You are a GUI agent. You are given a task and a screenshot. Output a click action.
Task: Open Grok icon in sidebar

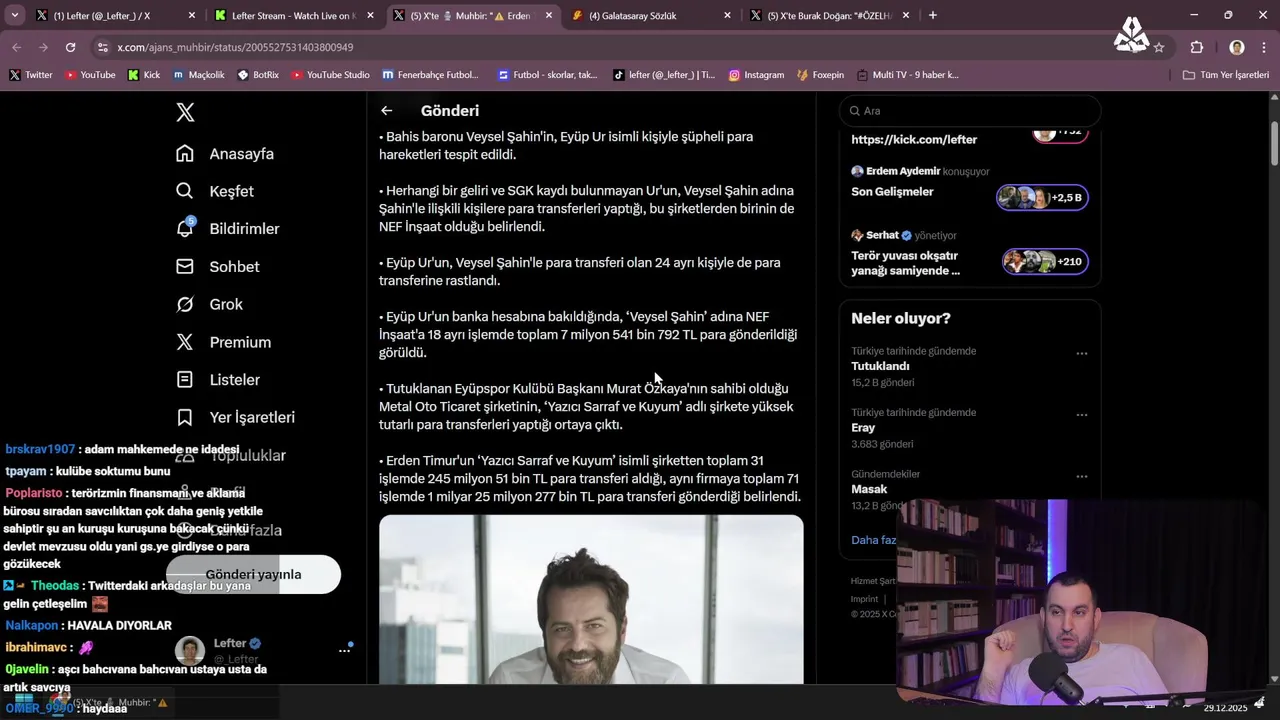[185, 304]
